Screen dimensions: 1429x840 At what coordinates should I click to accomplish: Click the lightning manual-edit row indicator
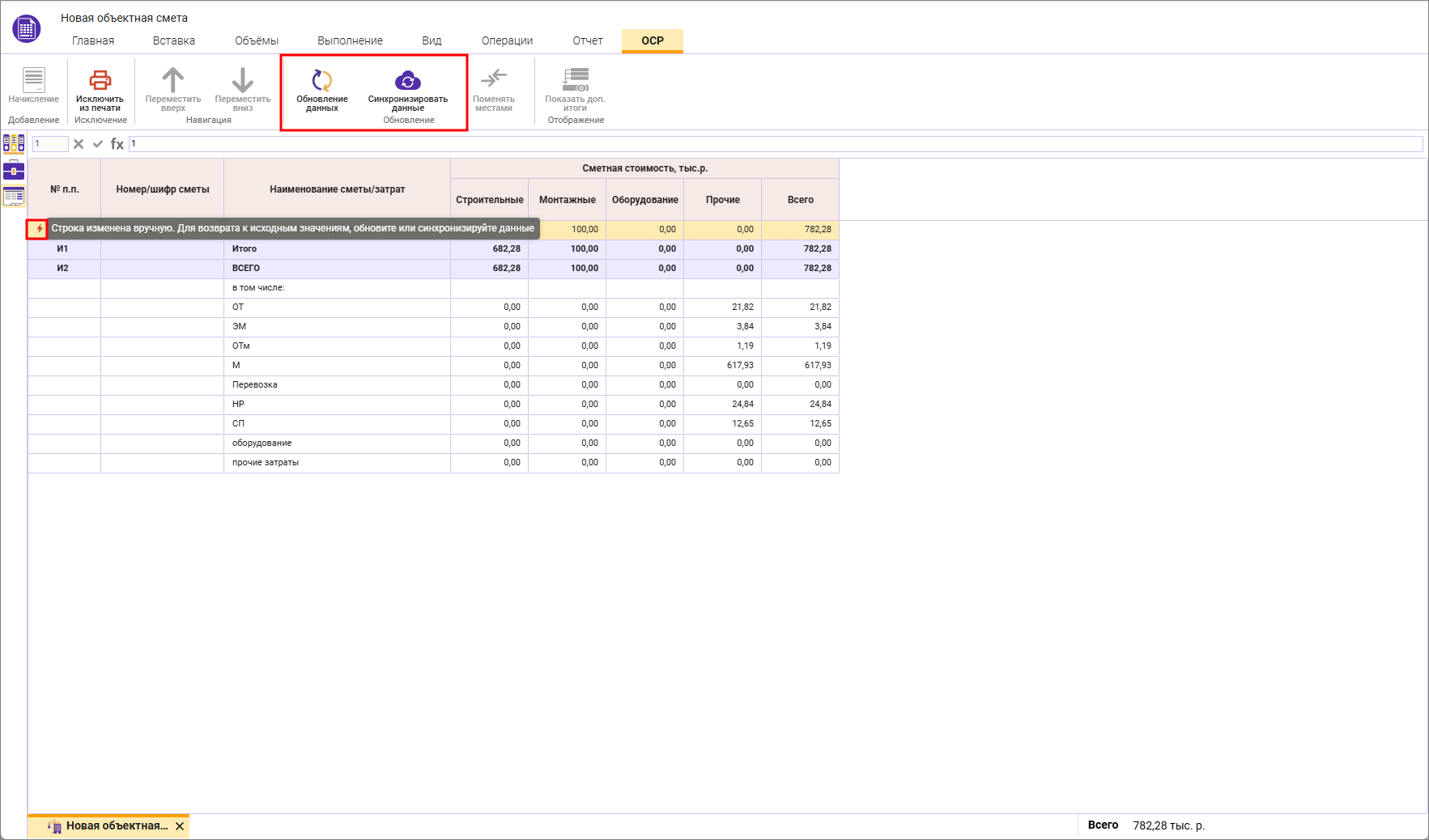pos(38,229)
